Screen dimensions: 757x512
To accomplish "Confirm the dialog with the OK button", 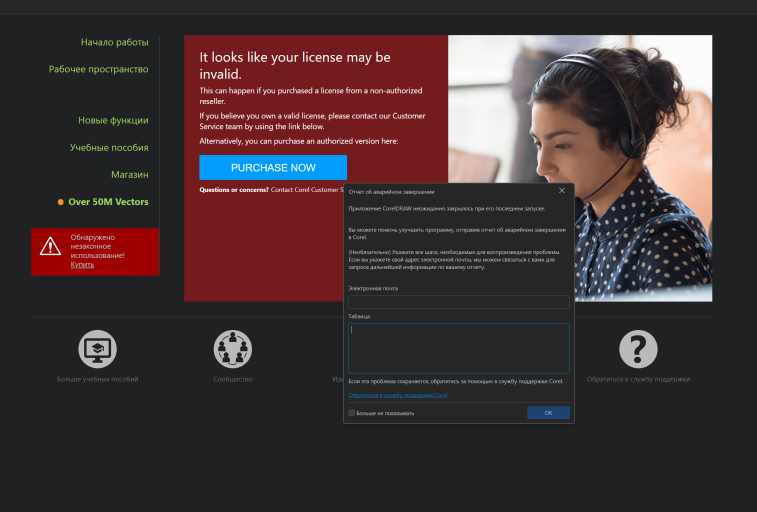I will (548, 413).
